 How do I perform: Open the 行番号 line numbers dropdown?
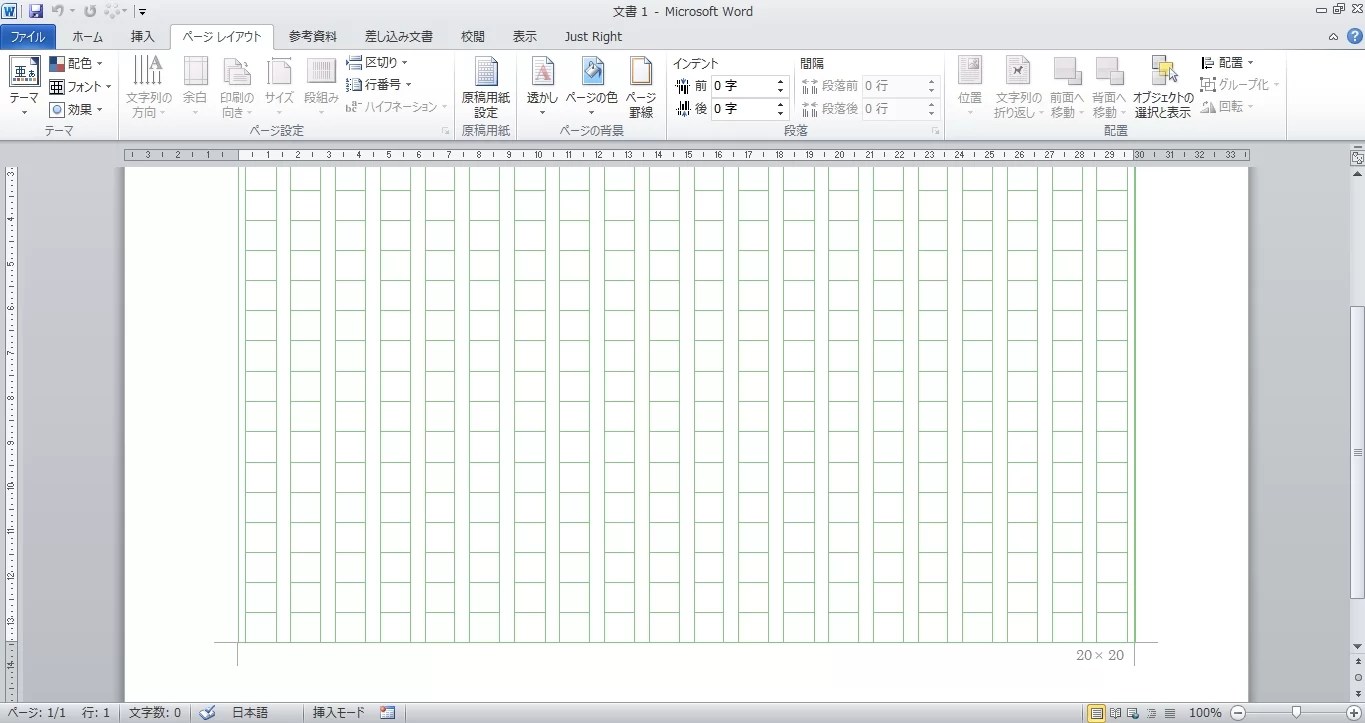(x=379, y=85)
